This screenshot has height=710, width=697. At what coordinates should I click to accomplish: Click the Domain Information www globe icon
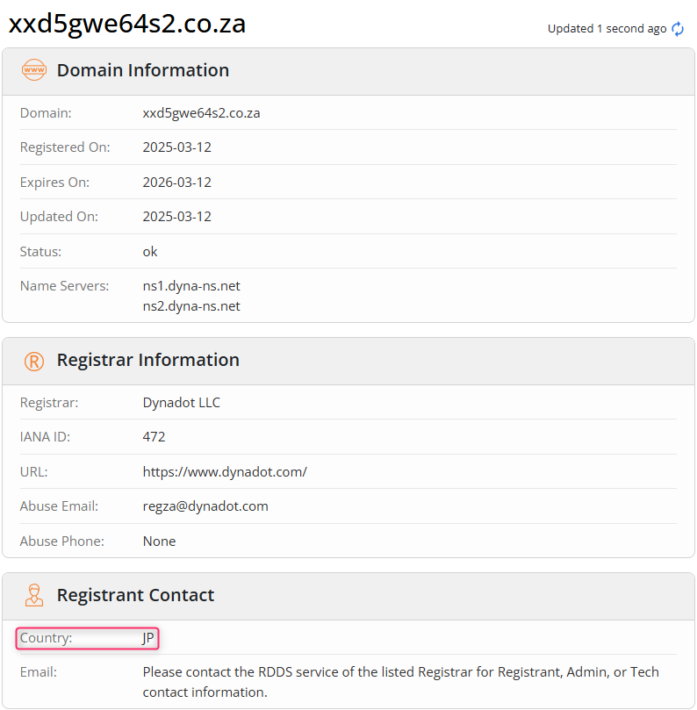[34, 71]
